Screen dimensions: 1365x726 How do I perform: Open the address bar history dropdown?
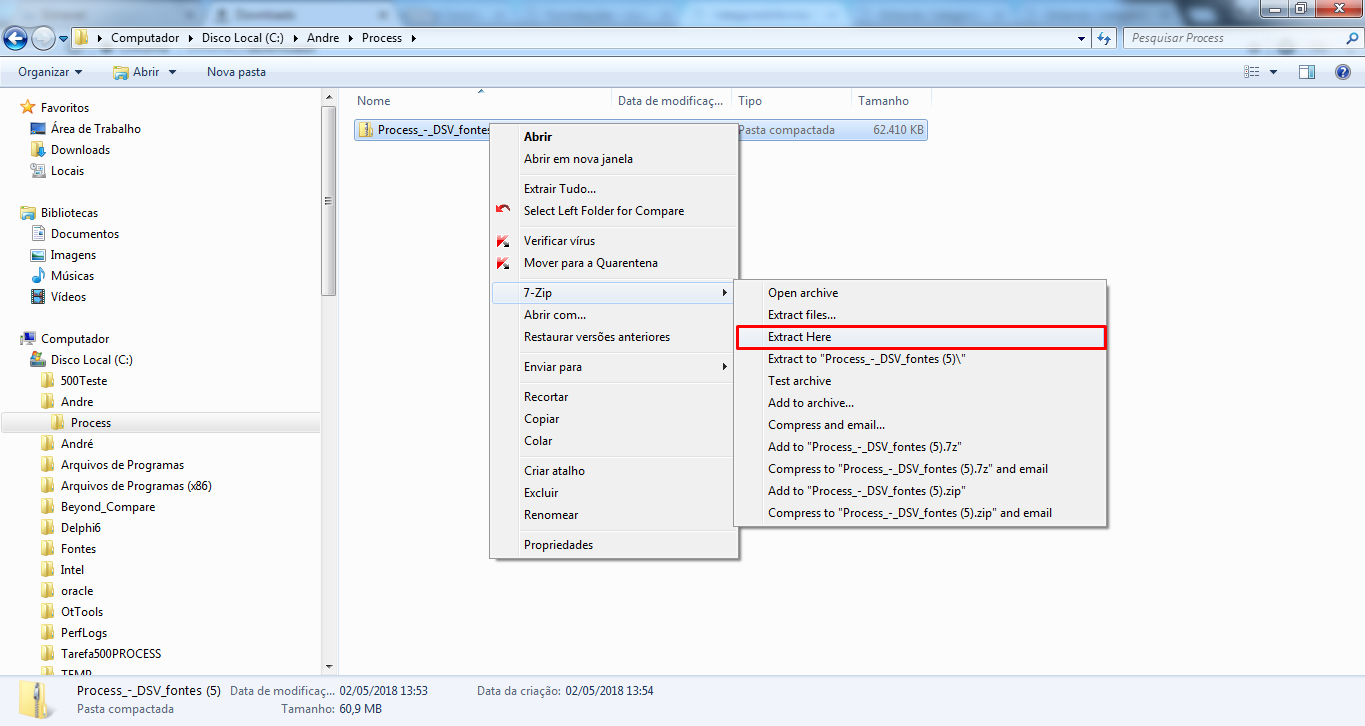(1082, 38)
